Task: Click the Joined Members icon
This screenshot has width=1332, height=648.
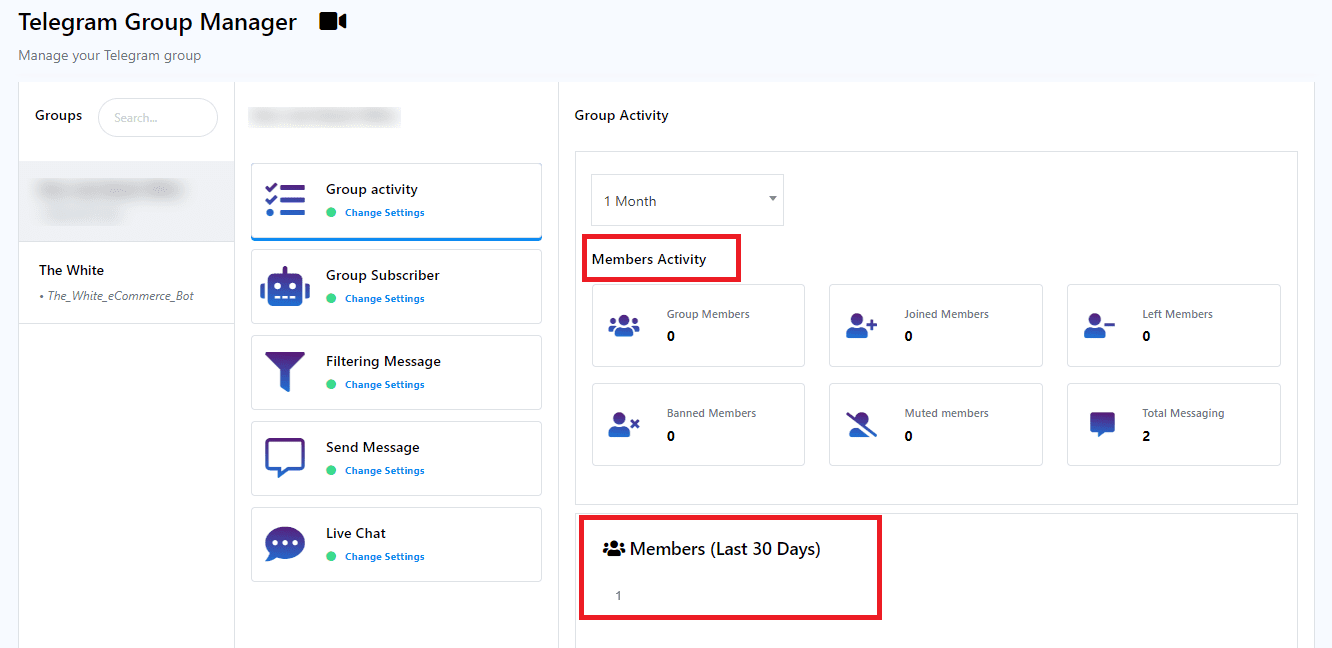Action: coord(861,325)
